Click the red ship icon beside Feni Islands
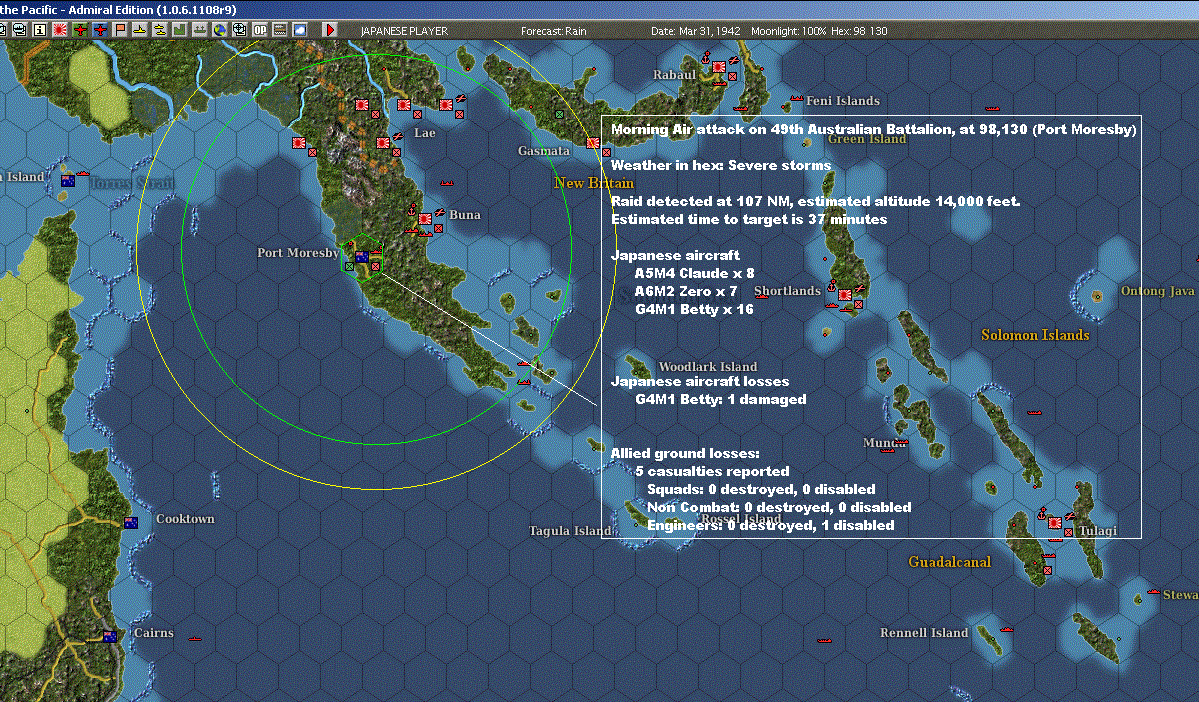1199x702 pixels. [797, 99]
